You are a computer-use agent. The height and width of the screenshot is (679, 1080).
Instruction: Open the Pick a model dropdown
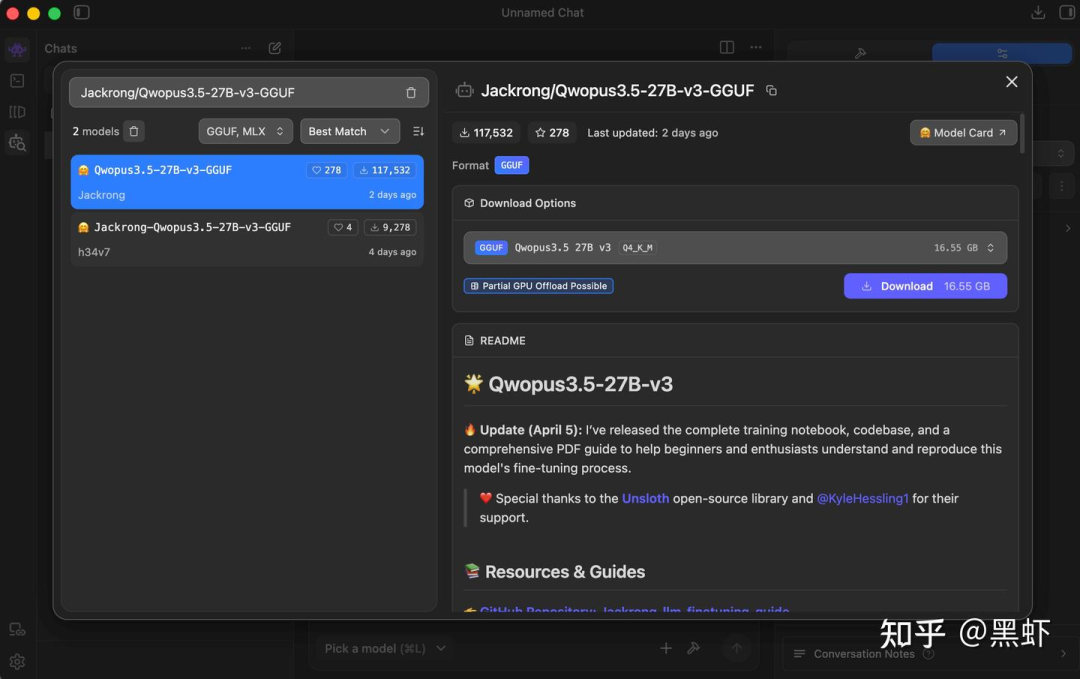tap(385, 649)
